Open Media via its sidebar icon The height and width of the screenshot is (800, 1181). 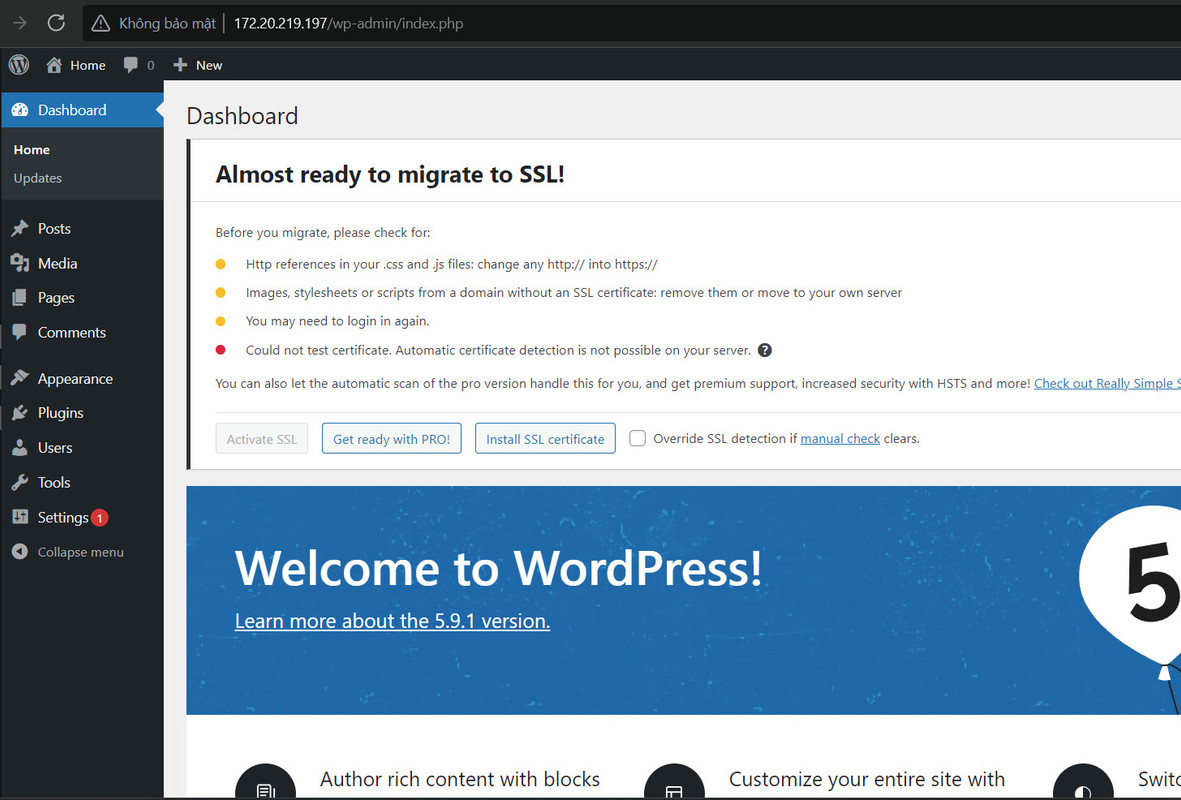pos(20,263)
